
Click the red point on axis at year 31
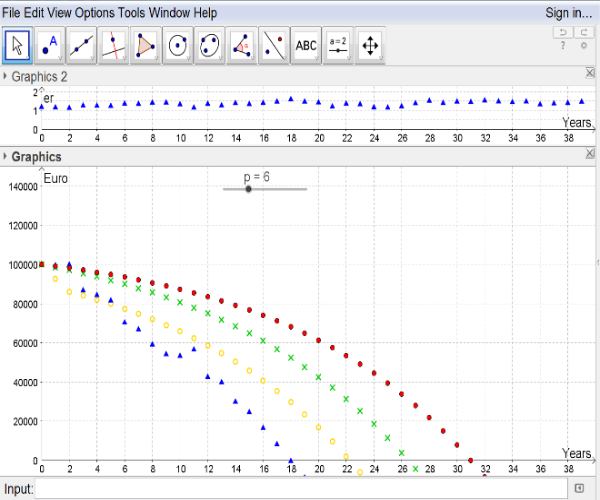[471, 460]
